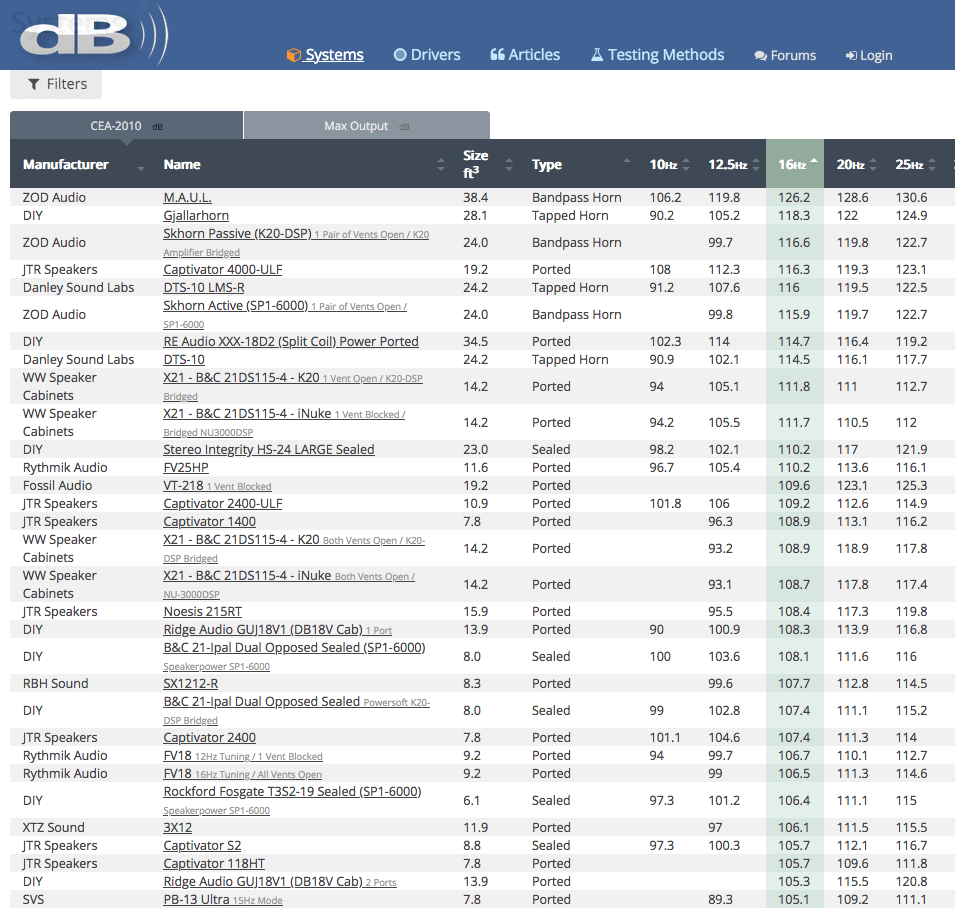955x908 pixels.
Task: Click the Testing Methods flask icon
Action: (597, 55)
